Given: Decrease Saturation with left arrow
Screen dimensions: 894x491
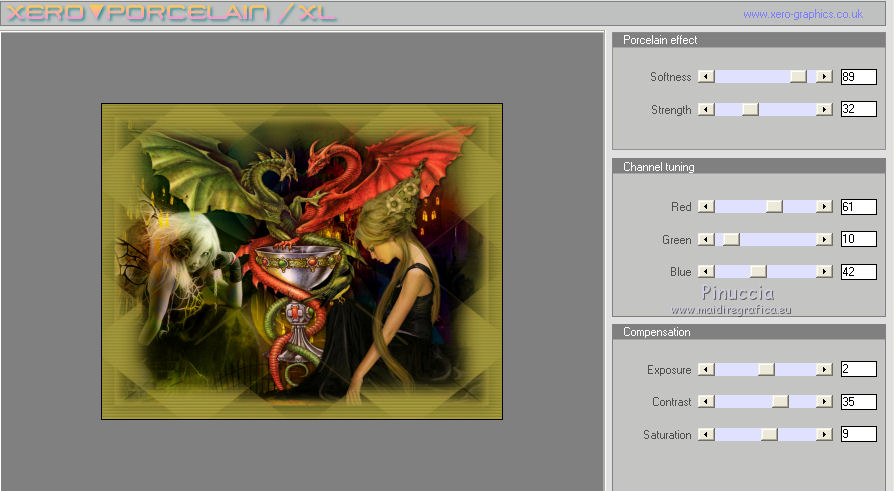Looking at the screenshot, I should coord(706,435).
